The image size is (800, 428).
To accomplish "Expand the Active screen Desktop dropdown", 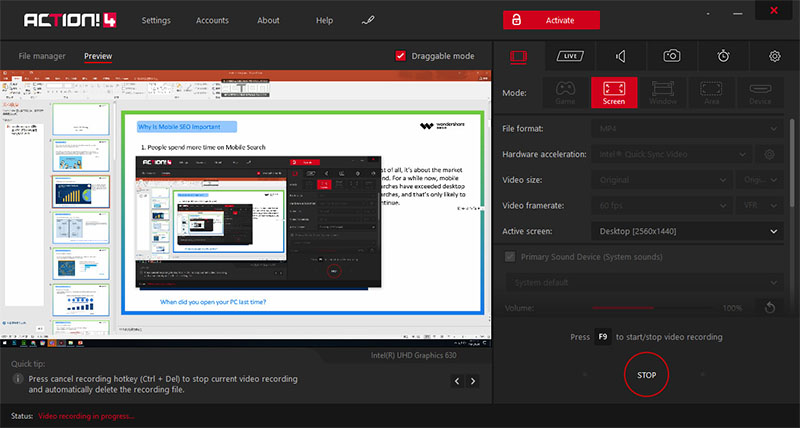I will [687, 231].
